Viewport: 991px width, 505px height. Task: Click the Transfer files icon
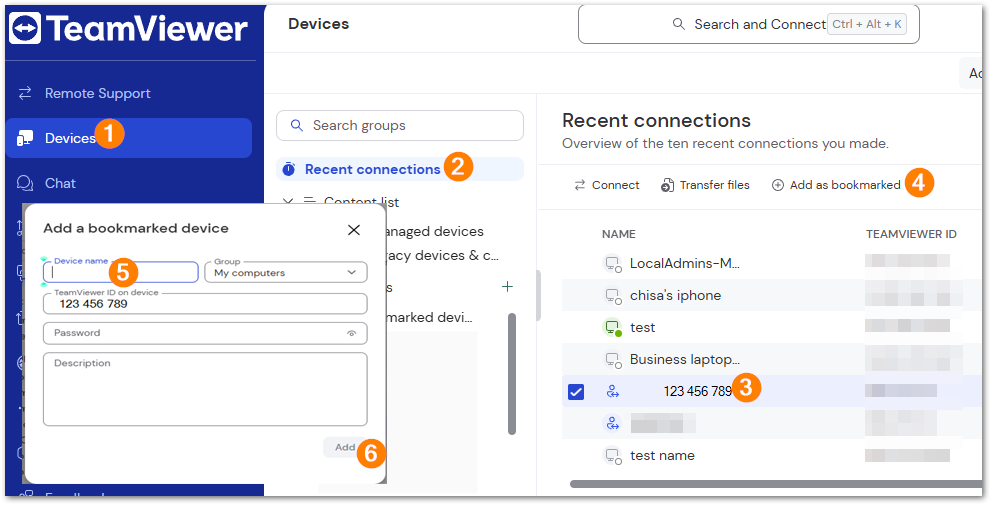[667, 185]
